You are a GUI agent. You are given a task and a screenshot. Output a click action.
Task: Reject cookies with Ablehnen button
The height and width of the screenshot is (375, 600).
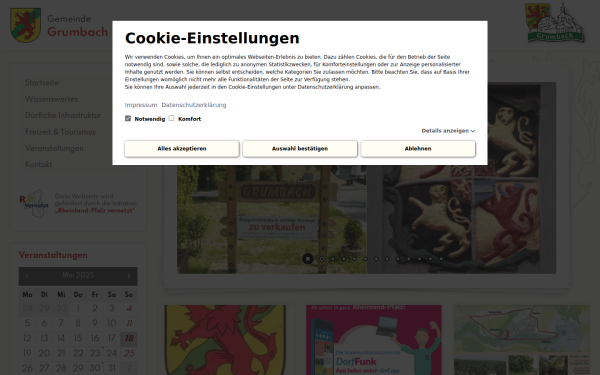tap(418, 148)
